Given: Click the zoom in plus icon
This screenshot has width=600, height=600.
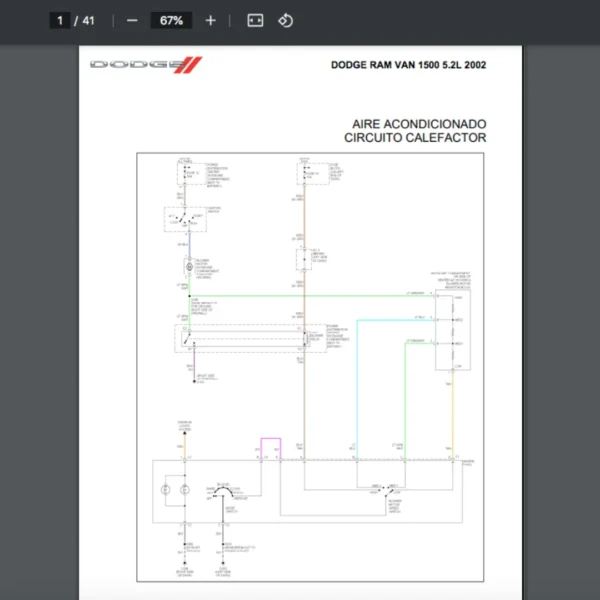Looking at the screenshot, I should pyautogui.click(x=210, y=20).
